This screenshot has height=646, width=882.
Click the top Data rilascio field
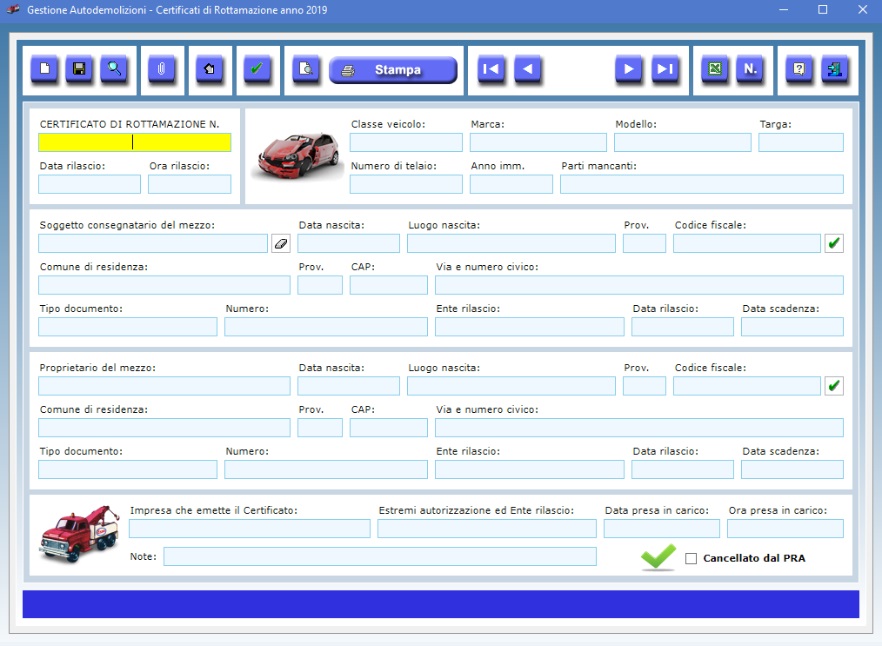point(89,184)
